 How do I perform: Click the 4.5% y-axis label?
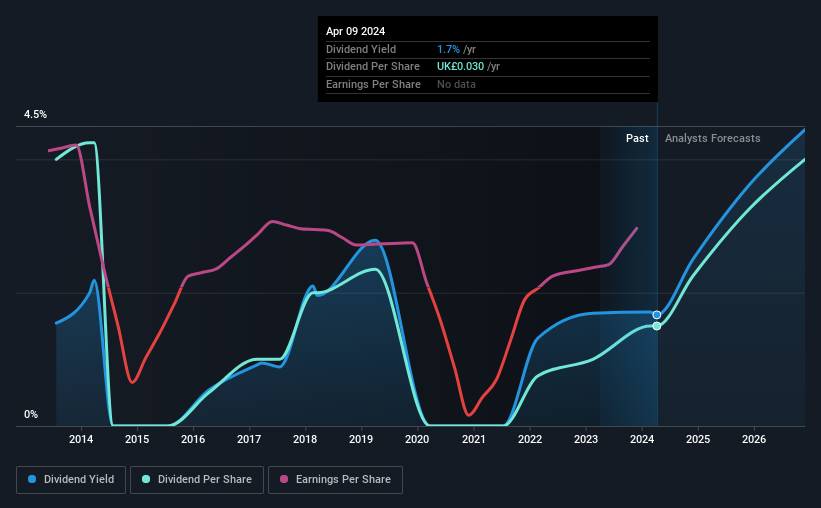point(35,114)
